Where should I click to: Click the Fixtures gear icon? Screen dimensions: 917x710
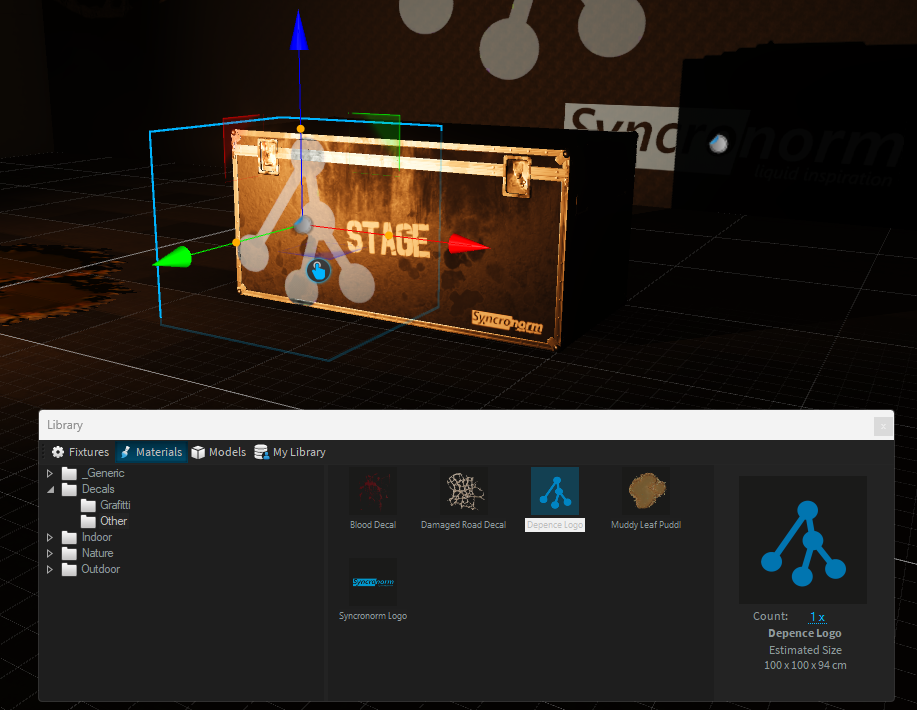tap(58, 452)
